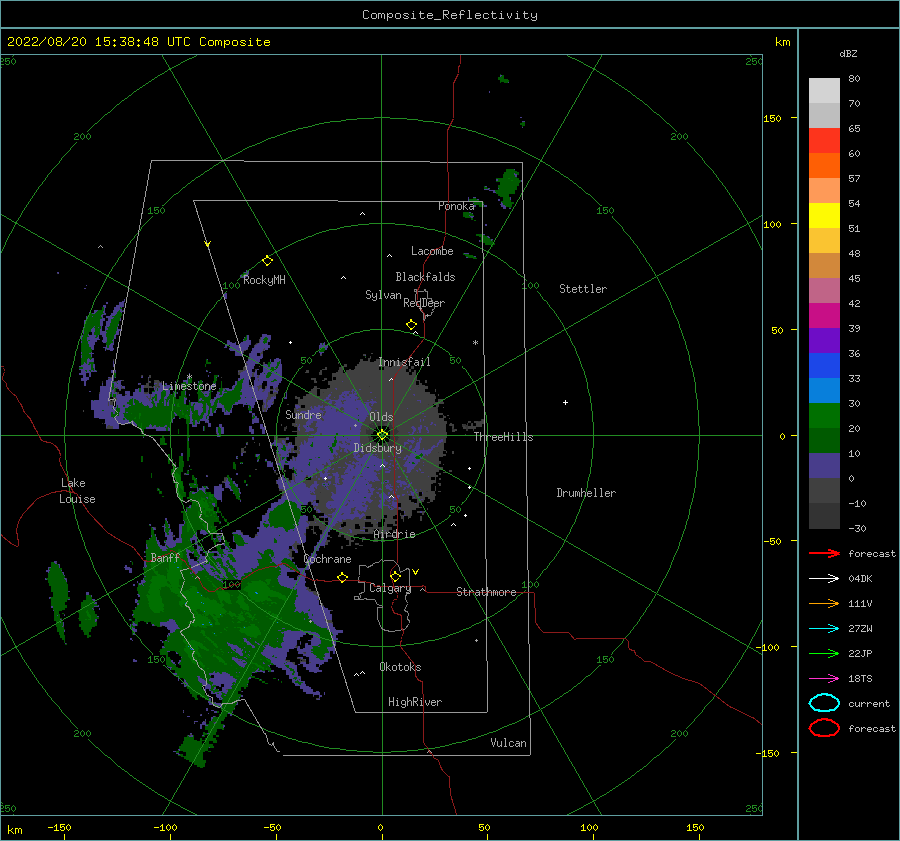Click the Banff label on map
The height and width of the screenshot is (841, 900).
click(x=165, y=557)
